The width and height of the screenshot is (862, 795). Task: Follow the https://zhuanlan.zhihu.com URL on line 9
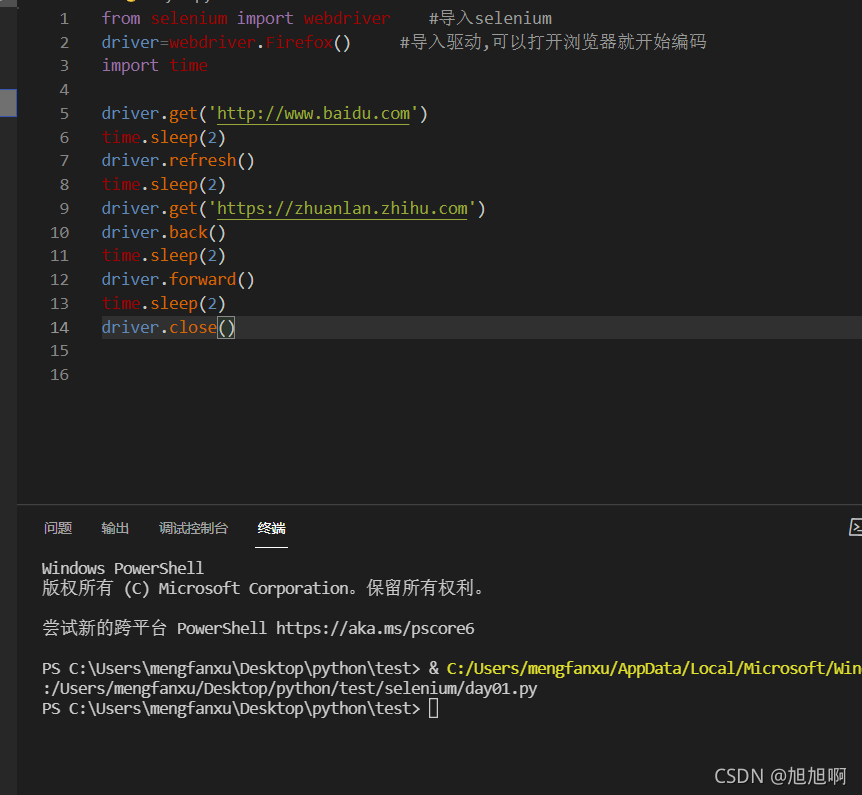[x=342, y=208]
